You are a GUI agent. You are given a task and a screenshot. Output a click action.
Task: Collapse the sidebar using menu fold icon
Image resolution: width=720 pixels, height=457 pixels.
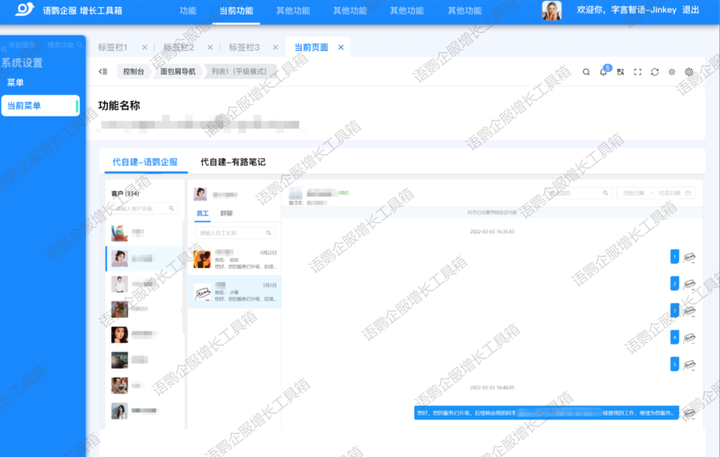[x=103, y=72]
